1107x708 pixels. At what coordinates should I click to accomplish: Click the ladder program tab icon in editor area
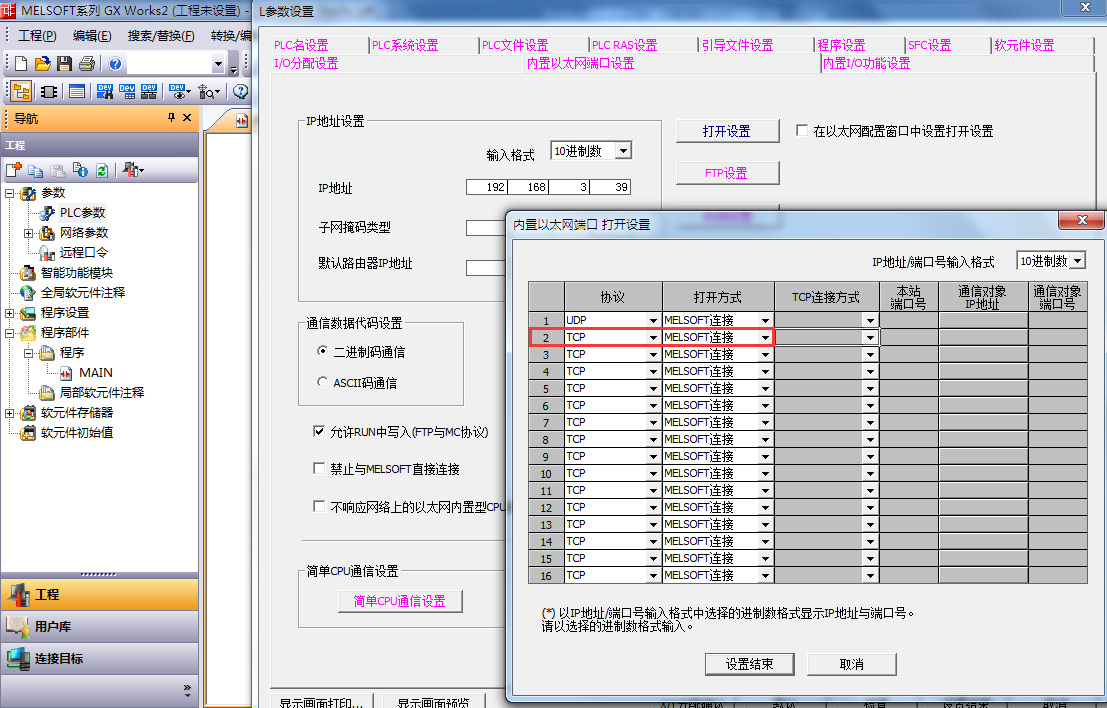click(242, 121)
